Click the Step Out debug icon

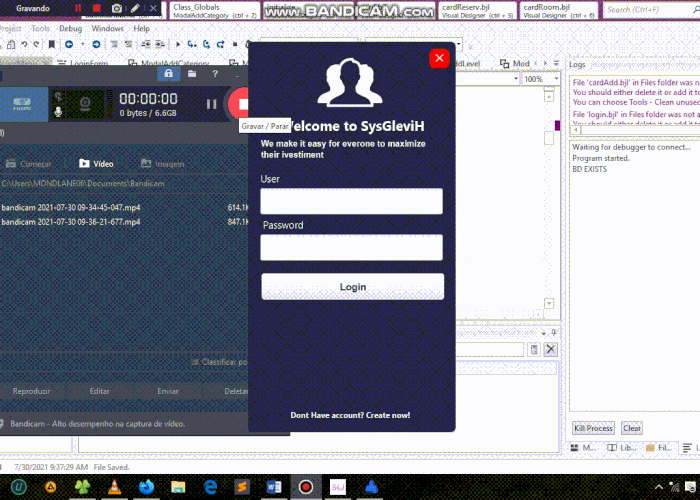coord(221,44)
